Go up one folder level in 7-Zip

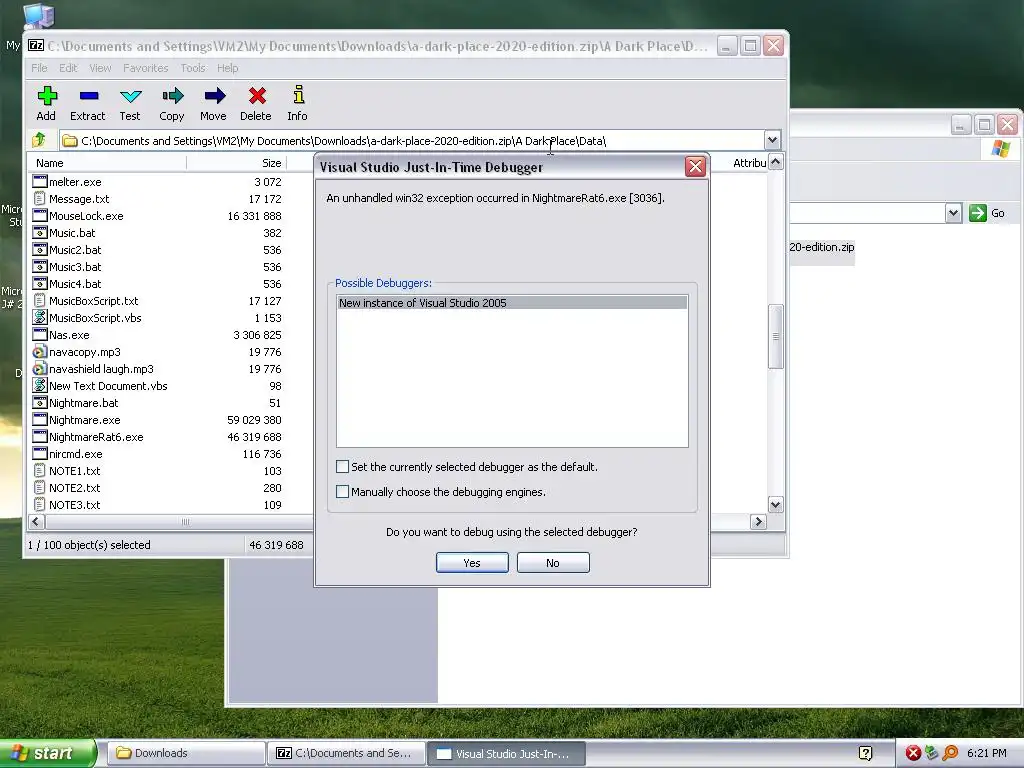click(x=39, y=140)
